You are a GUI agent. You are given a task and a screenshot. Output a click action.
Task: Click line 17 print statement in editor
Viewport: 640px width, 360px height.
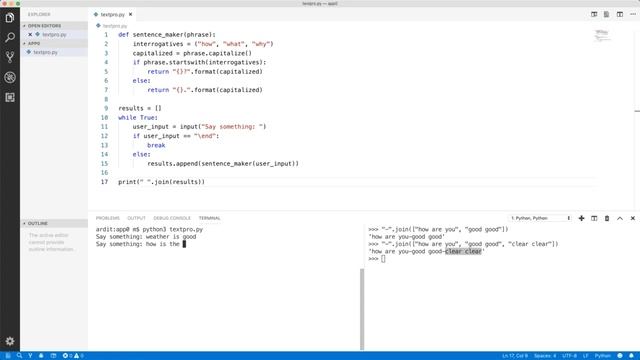pyautogui.click(x=161, y=182)
